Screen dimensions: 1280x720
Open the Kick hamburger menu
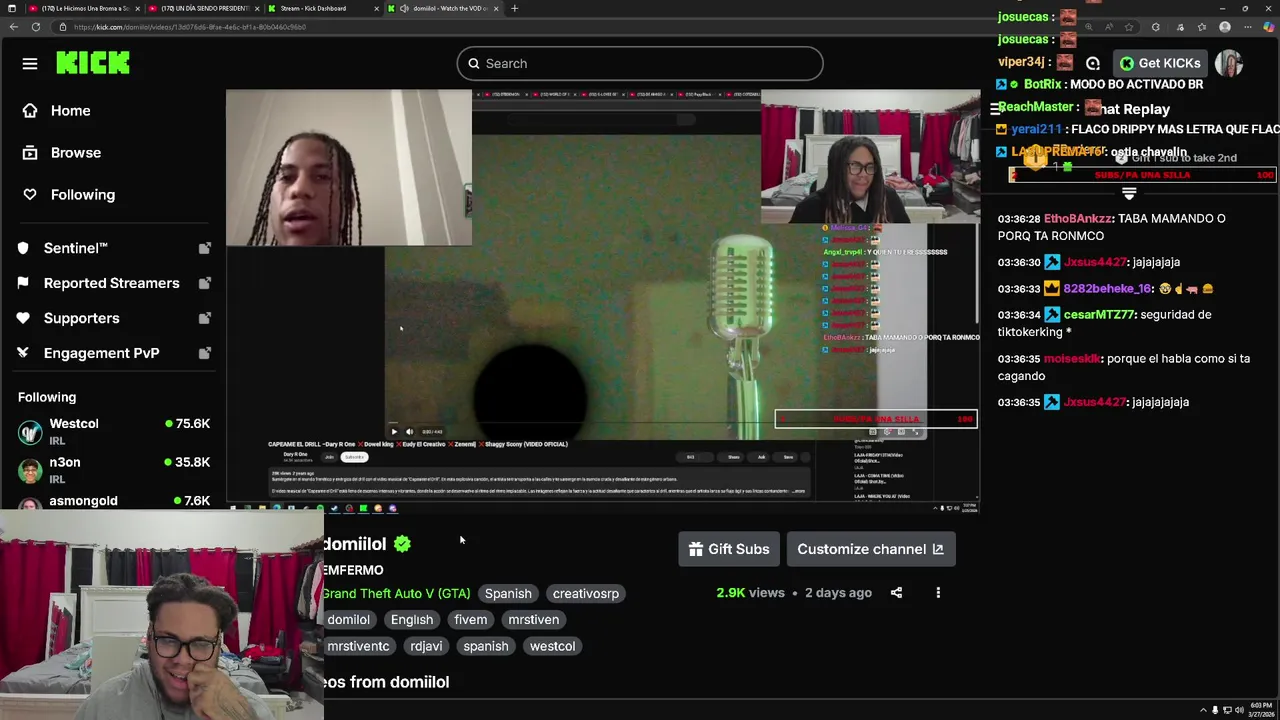pyautogui.click(x=30, y=64)
